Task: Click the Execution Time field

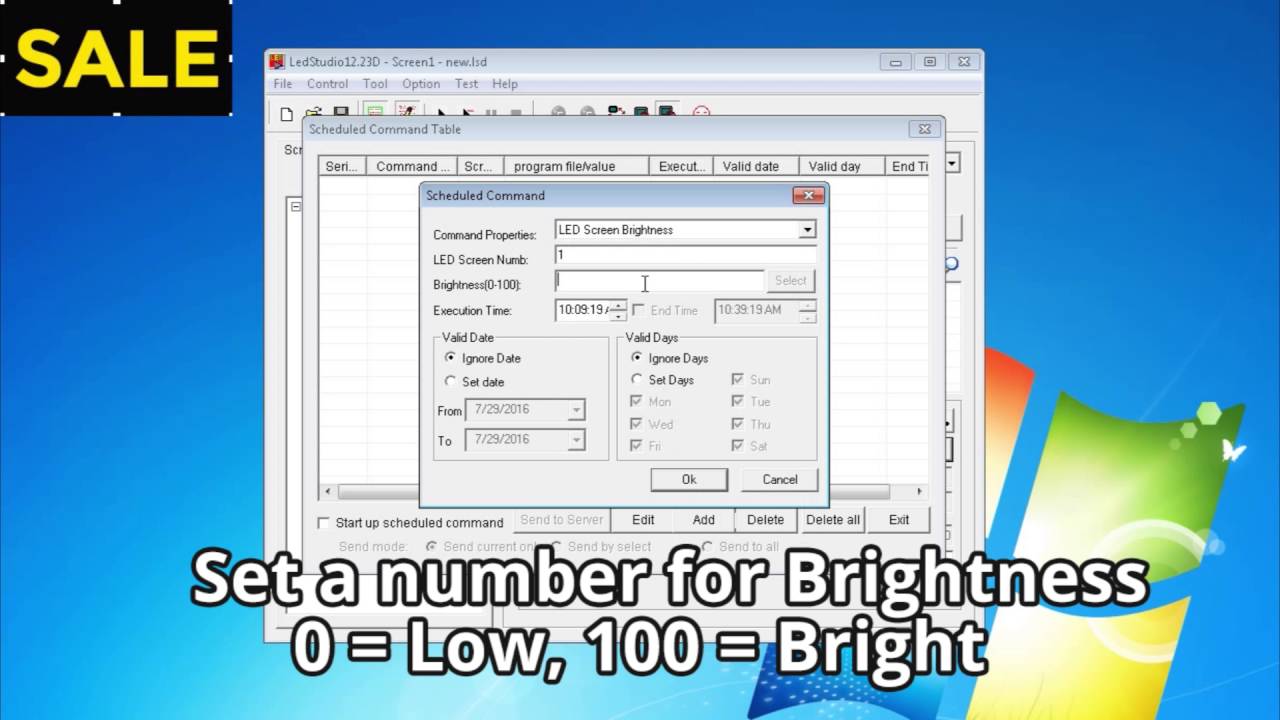Action: [x=583, y=310]
